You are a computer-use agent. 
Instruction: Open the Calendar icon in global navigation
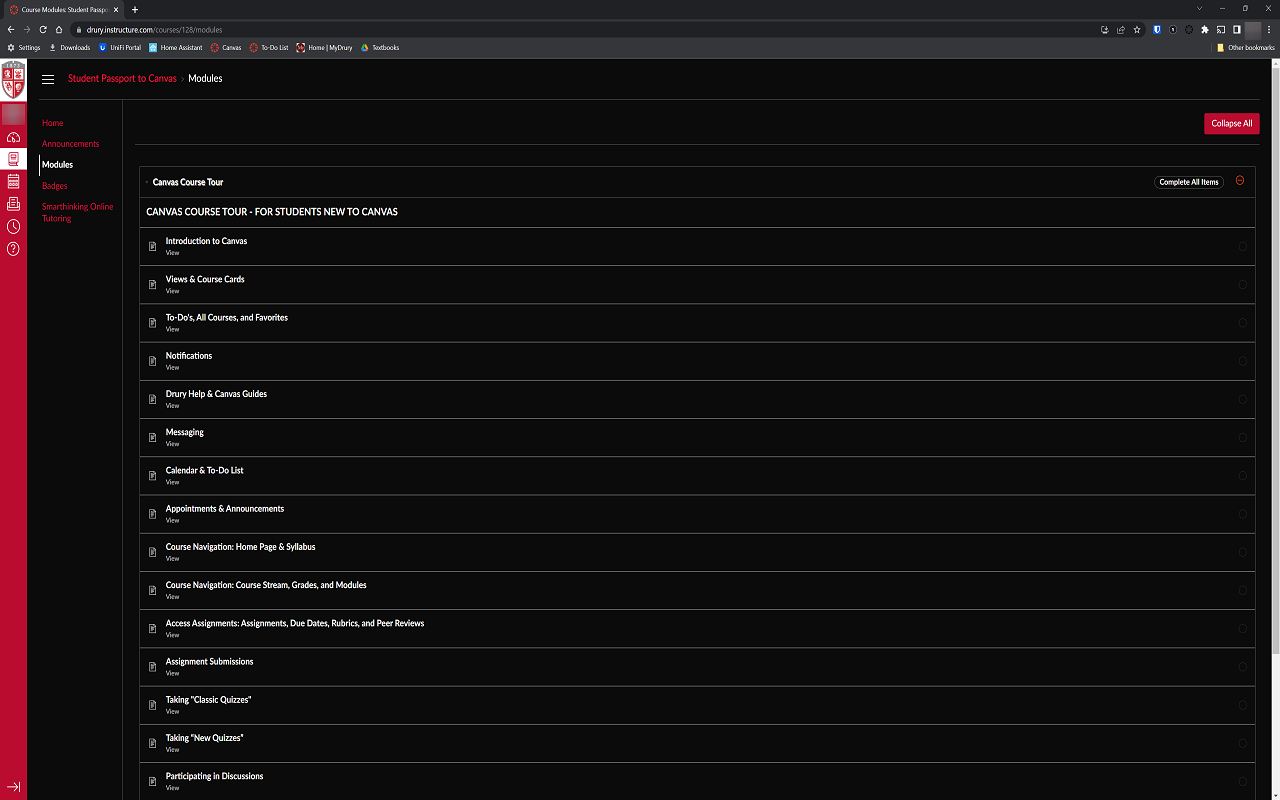click(x=13, y=181)
